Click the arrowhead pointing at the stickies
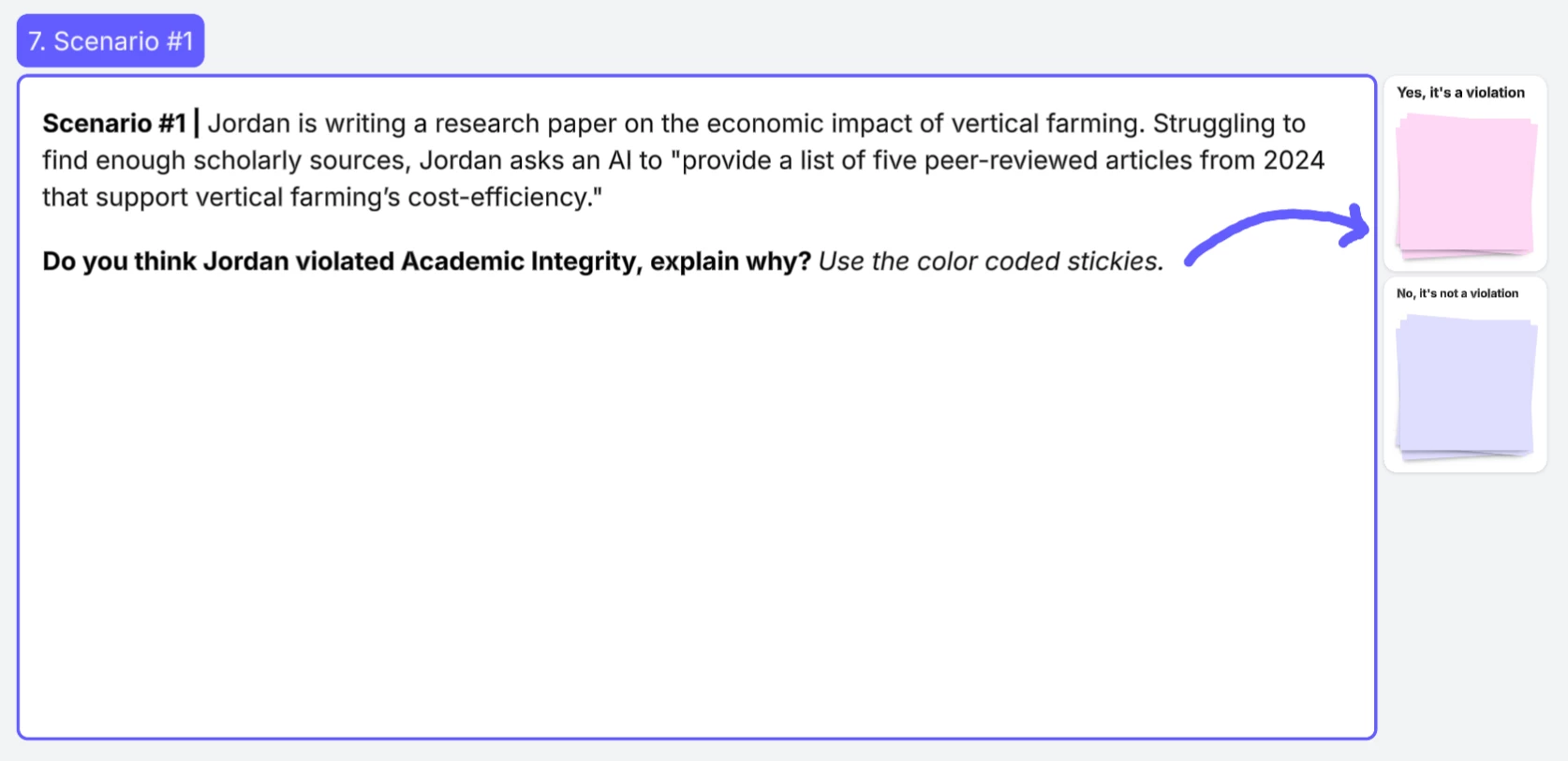Viewport: 1568px width, 761px height. point(1355,226)
